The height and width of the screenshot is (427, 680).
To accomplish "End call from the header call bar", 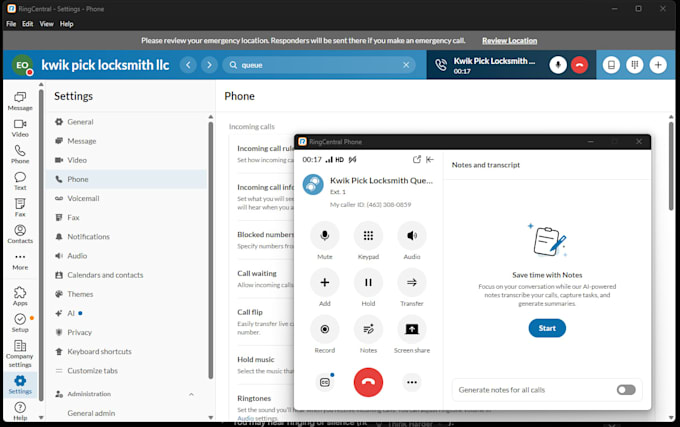I will coord(579,65).
